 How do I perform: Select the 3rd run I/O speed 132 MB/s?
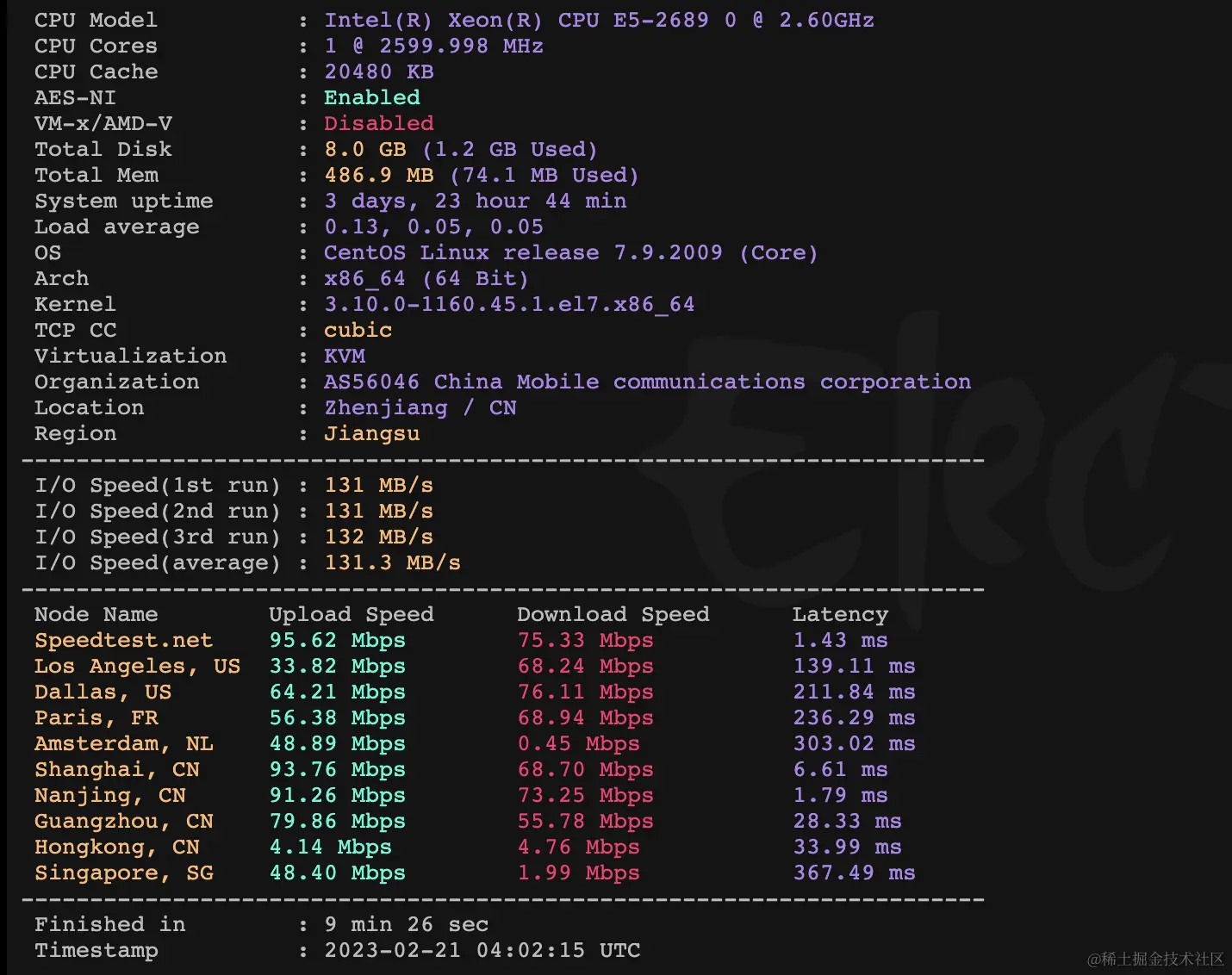coord(378,537)
